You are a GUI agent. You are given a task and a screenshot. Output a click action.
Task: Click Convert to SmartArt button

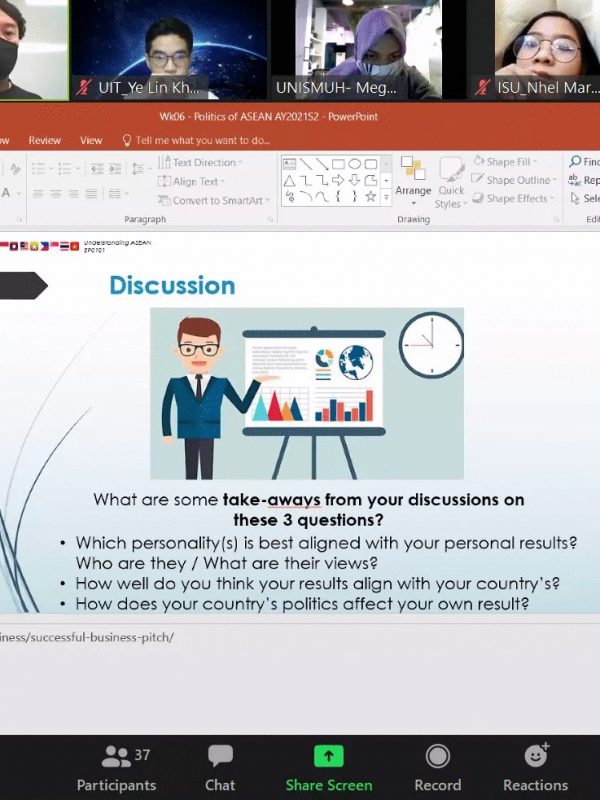(x=216, y=200)
